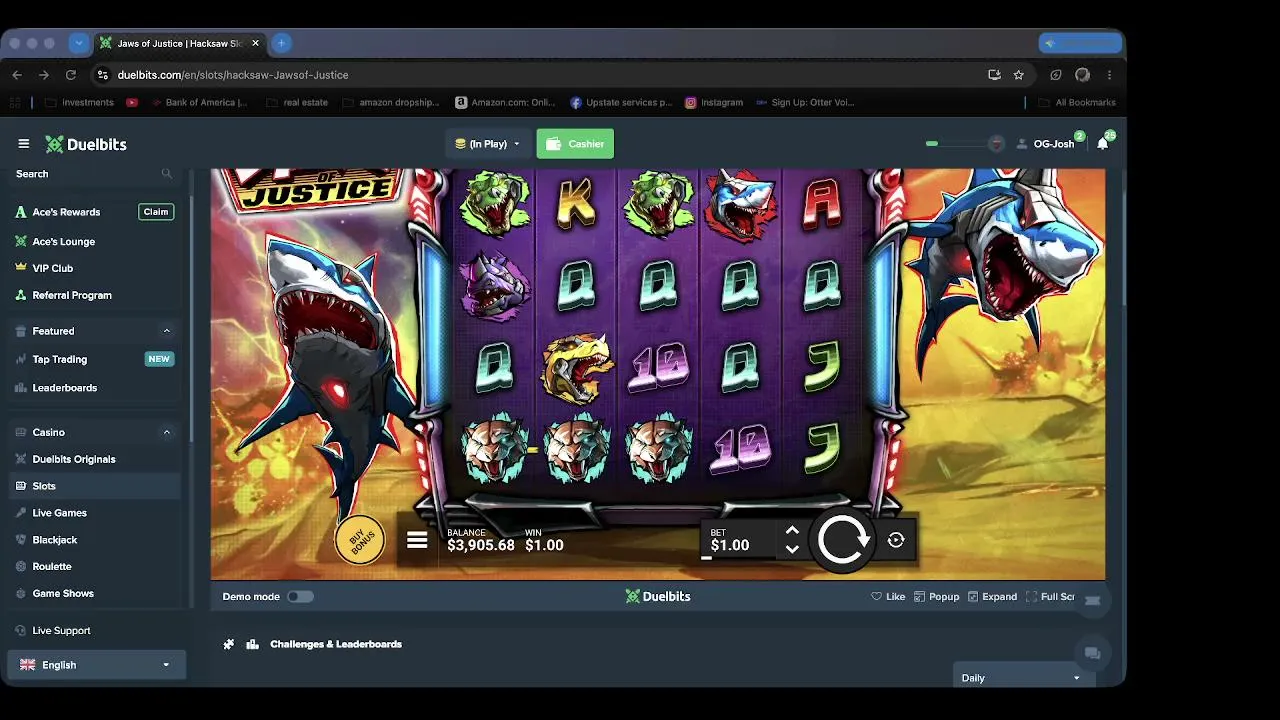Click the install app icon in address bar
Screen dimensions: 1280x720
[x=994, y=75]
